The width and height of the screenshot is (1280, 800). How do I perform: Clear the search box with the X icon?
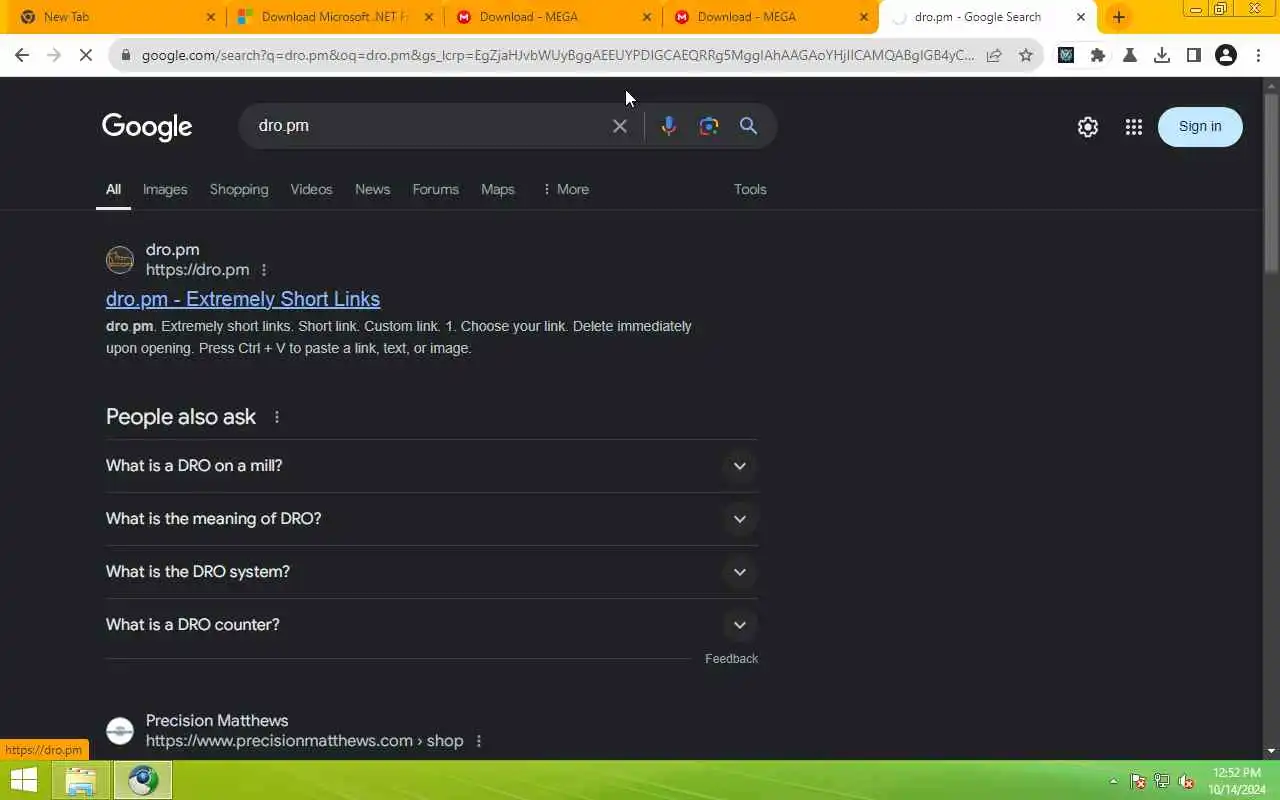620,126
